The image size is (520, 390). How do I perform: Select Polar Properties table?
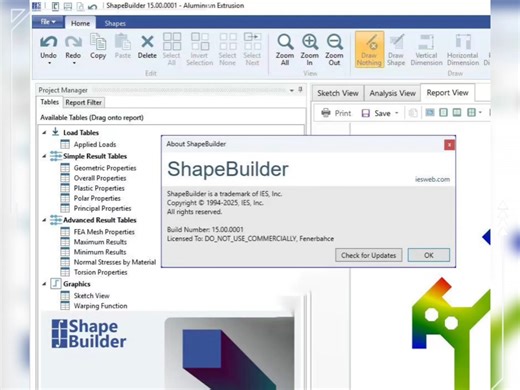(x=97, y=198)
